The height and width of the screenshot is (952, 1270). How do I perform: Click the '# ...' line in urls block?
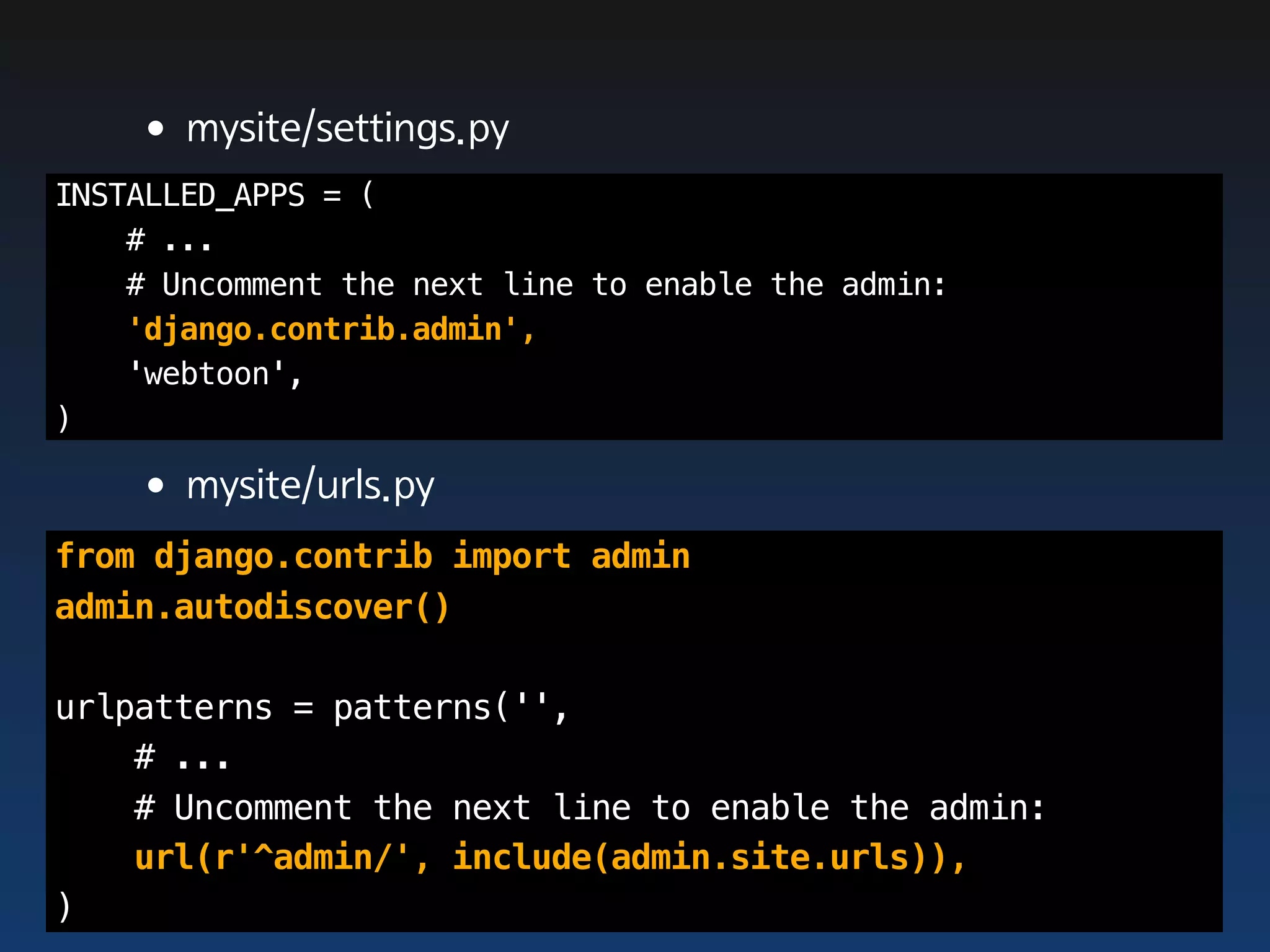click(182, 757)
